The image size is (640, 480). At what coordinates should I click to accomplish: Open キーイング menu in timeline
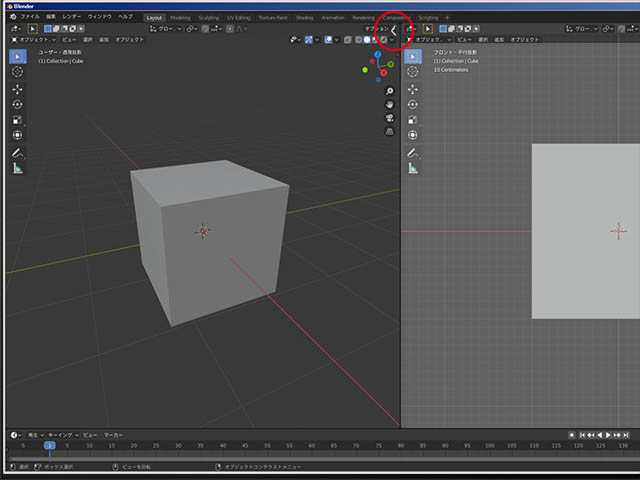pyautogui.click(x=63, y=435)
